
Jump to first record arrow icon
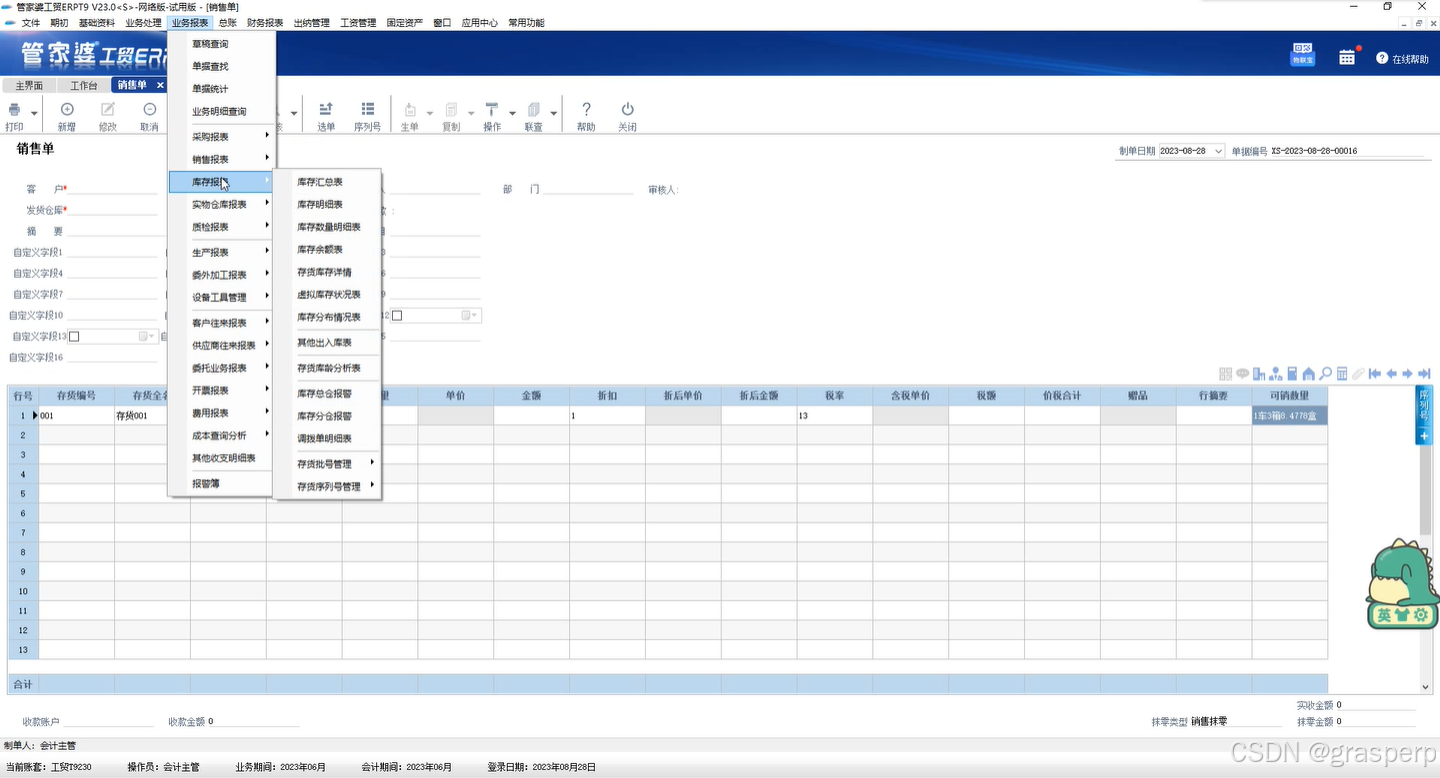pyautogui.click(x=1375, y=374)
